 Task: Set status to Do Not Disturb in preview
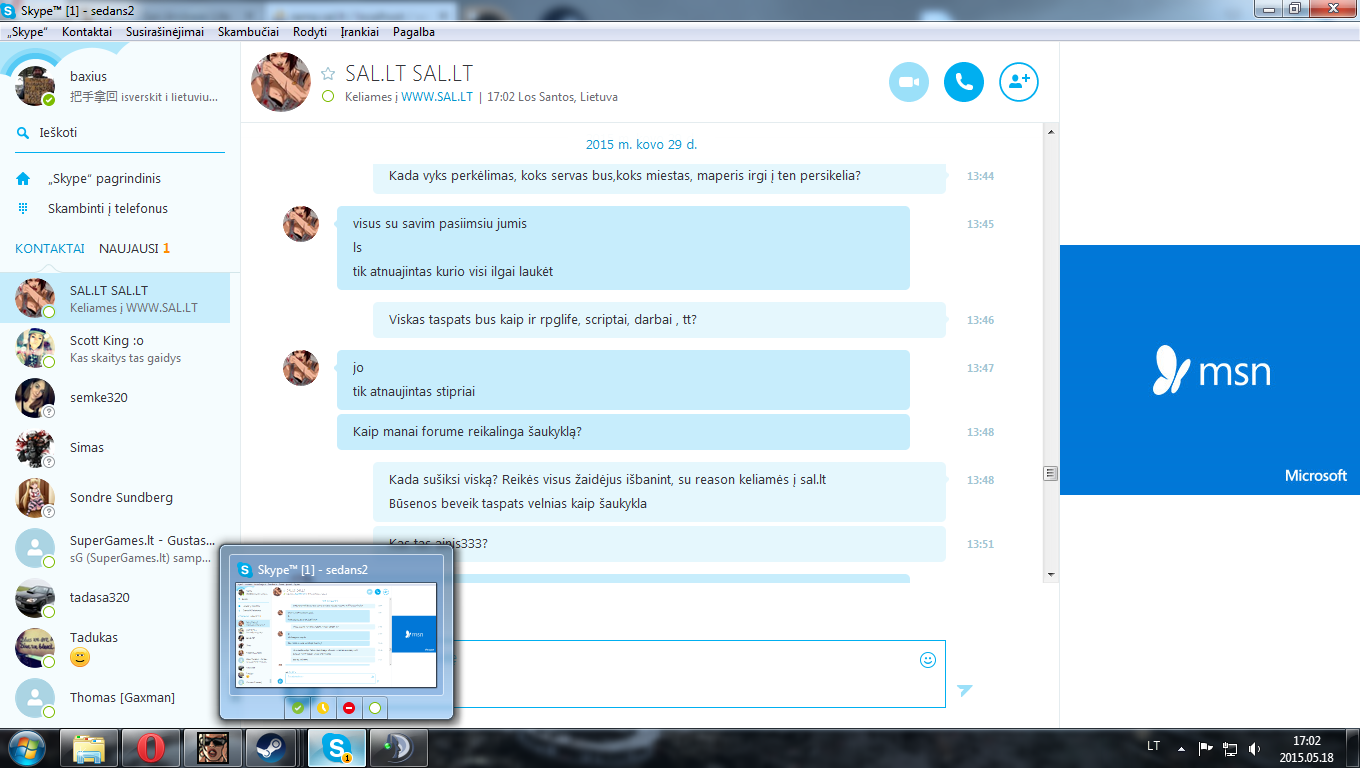349,708
